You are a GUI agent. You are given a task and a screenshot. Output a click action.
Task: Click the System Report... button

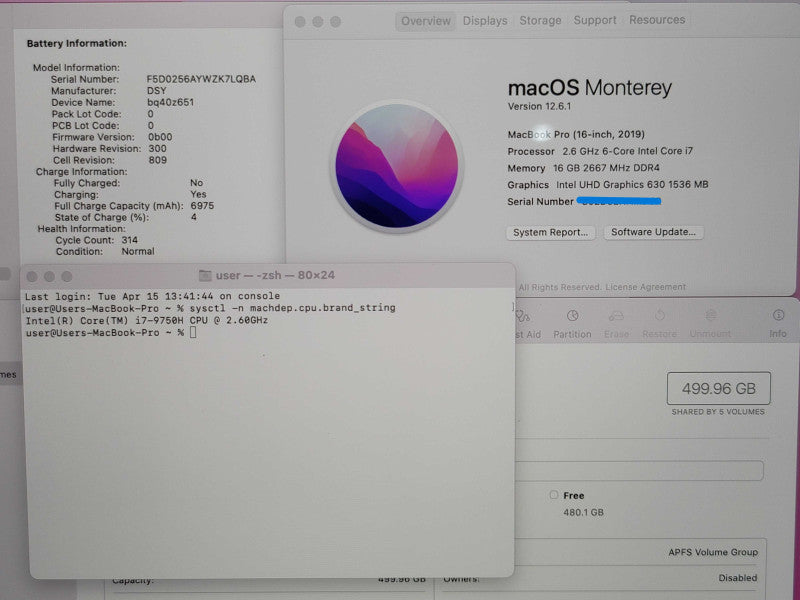click(551, 232)
